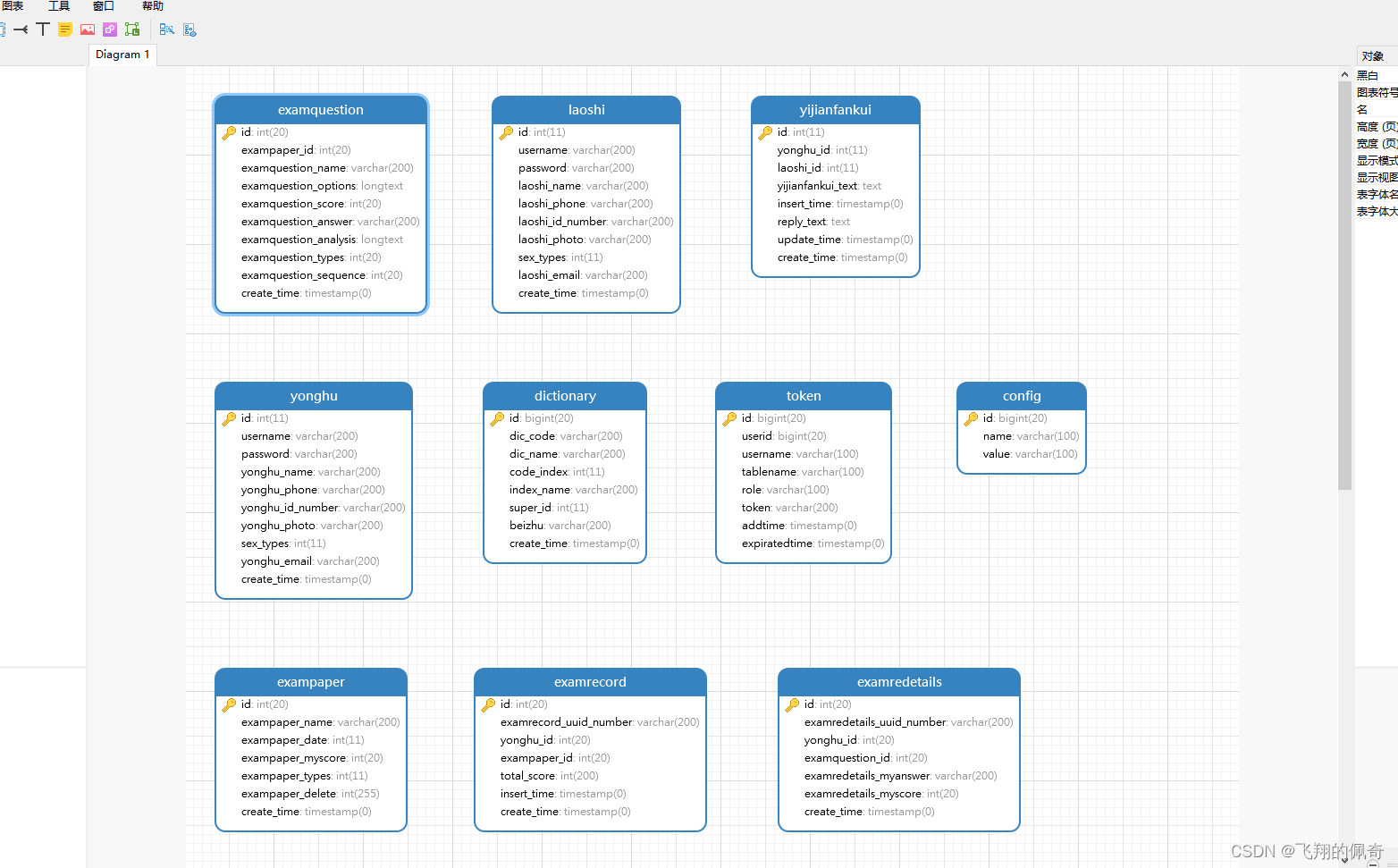This screenshot has width=1398, height=868.
Task: Click primary key icon in config table
Action: pos(971,418)
